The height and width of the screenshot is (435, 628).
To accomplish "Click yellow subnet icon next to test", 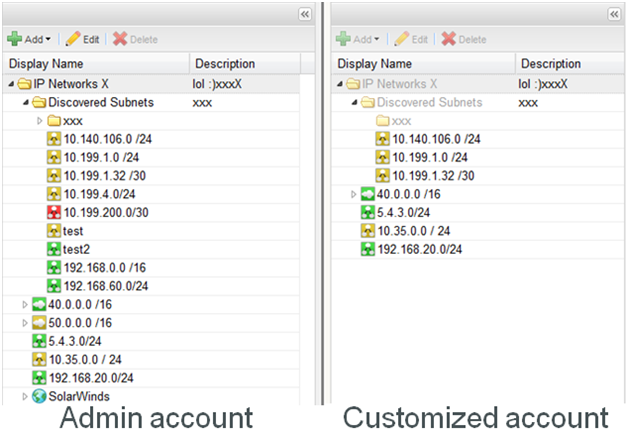I will pos(54,231).
